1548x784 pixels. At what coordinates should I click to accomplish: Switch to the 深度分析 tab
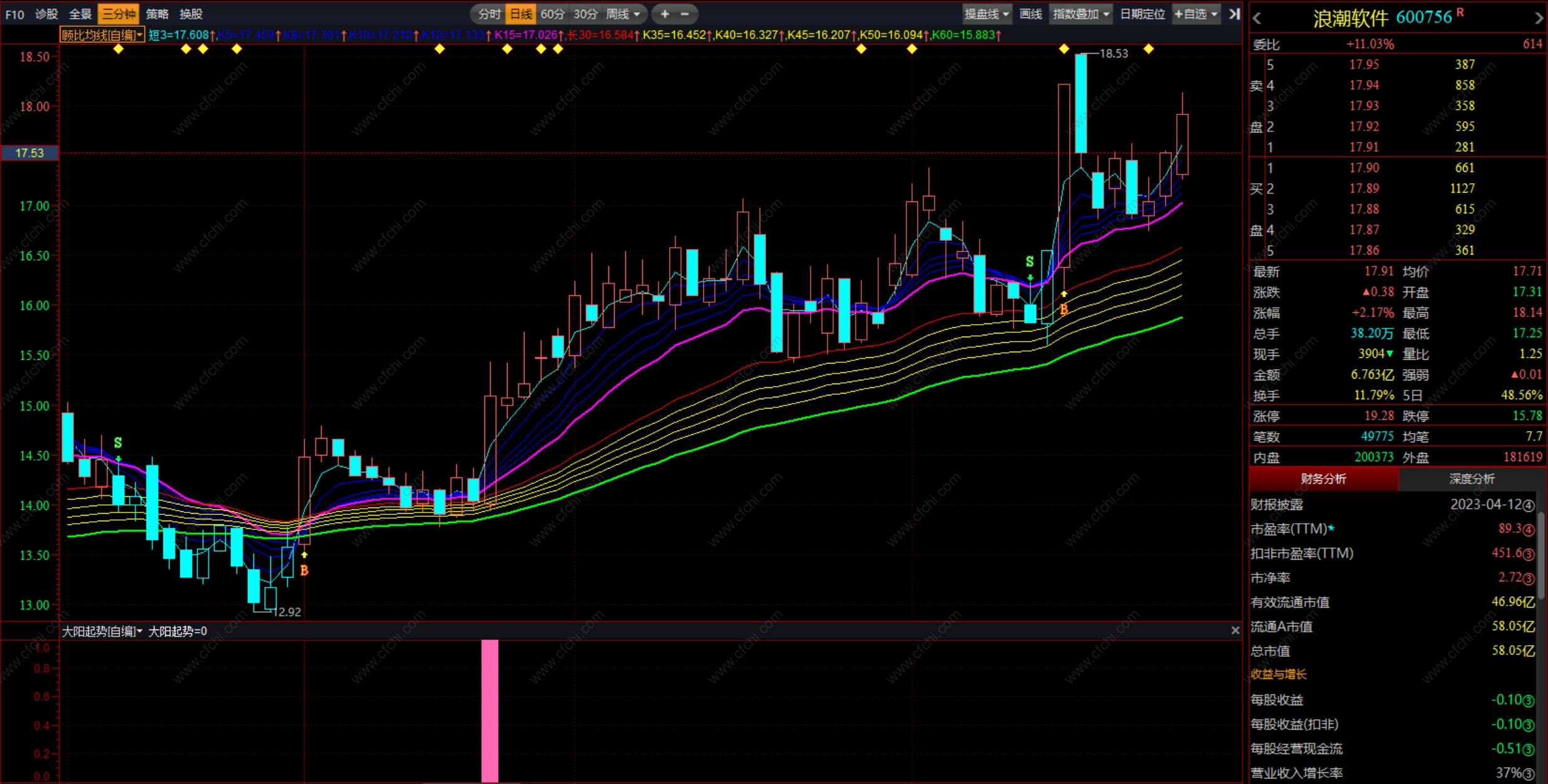click(1472, 479)
